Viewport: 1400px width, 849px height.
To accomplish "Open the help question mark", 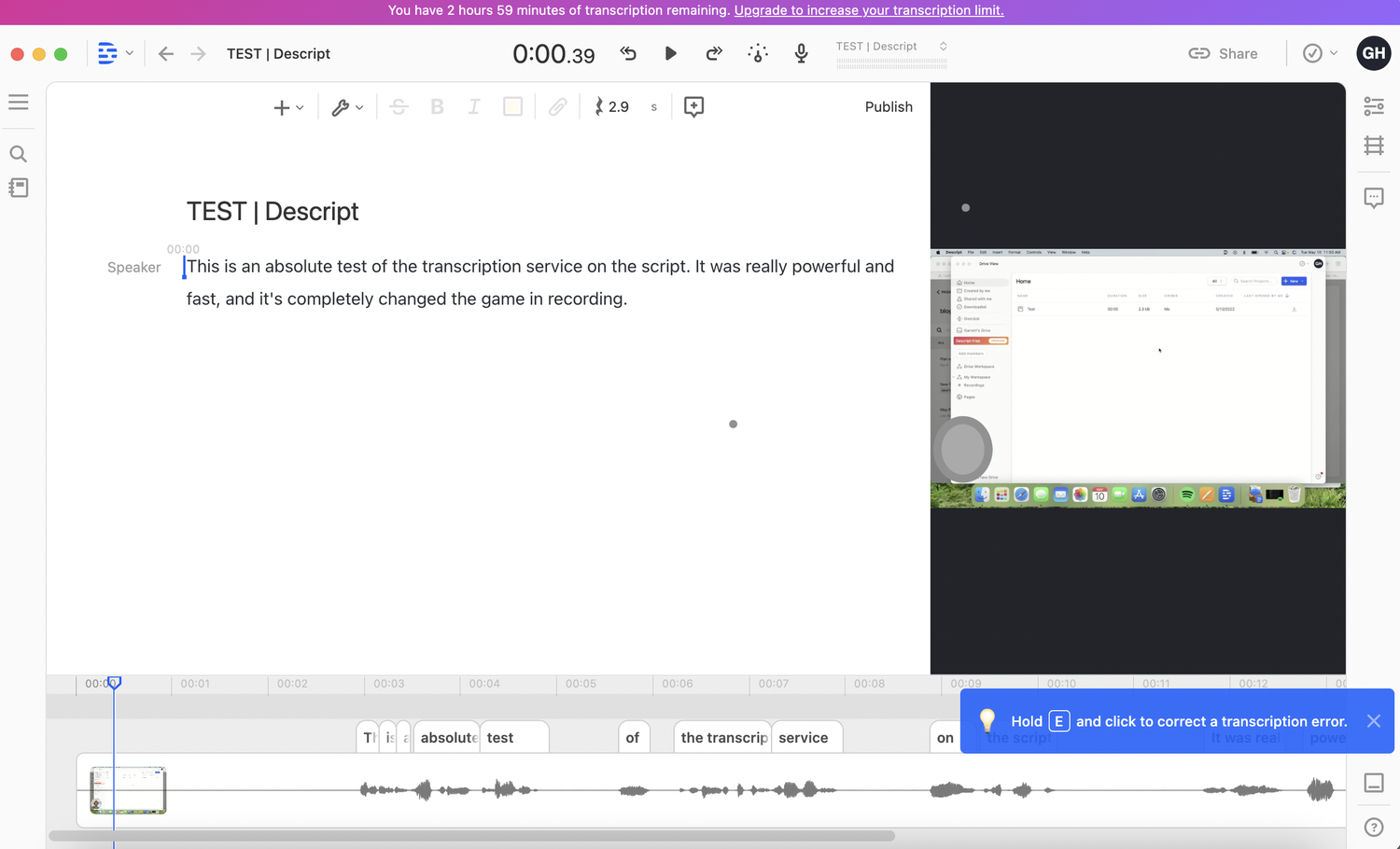I will pos(1374,827).
